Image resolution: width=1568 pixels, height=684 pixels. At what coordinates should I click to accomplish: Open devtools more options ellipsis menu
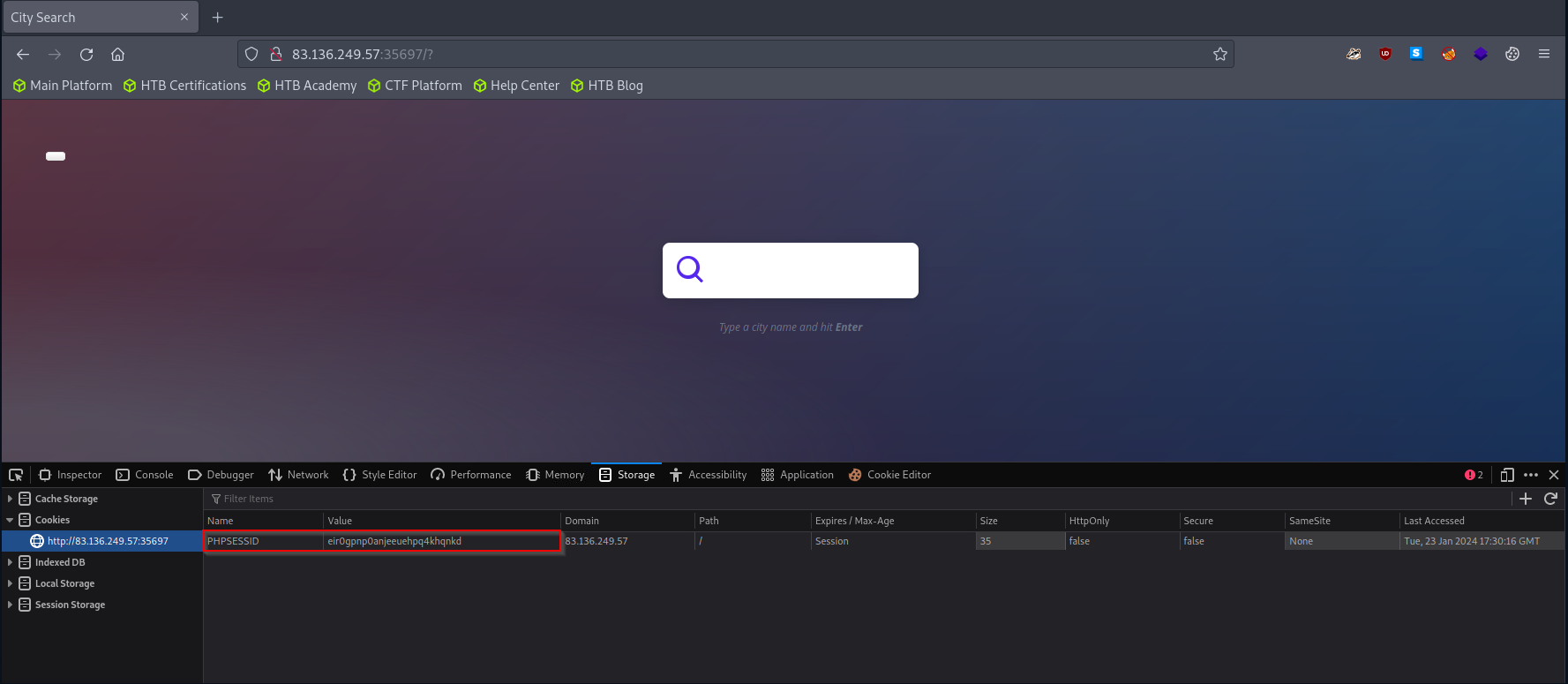pos(1531,475)
